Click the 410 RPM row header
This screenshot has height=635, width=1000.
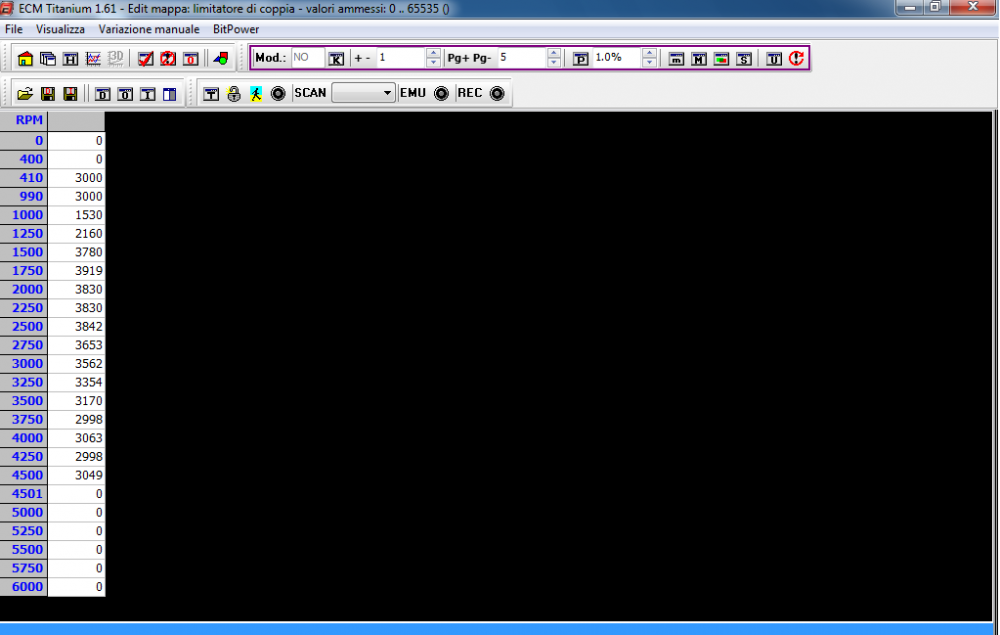(x=24, y=178)
